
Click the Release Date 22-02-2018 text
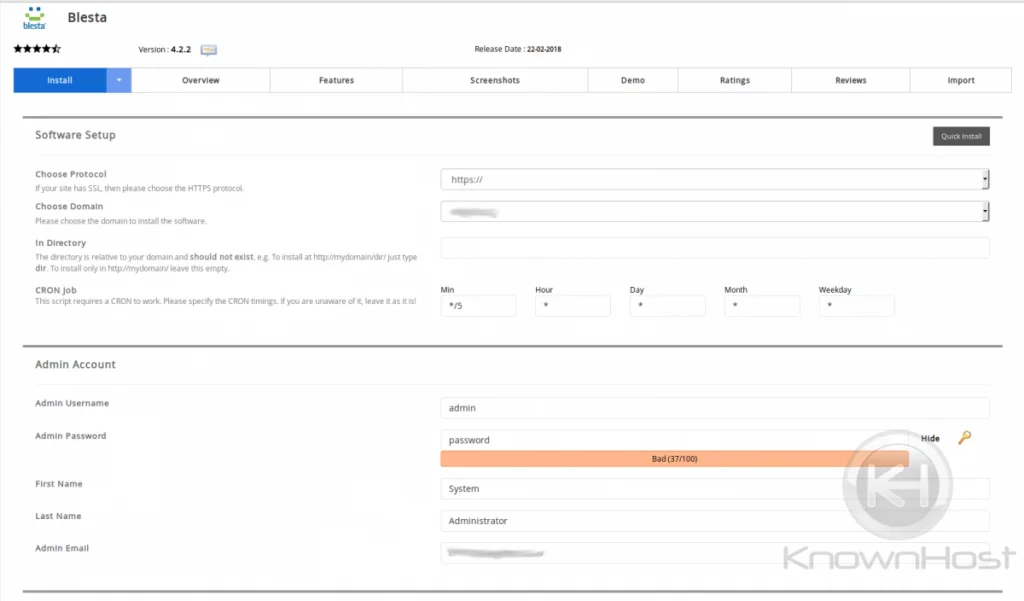tap(518, 49)
